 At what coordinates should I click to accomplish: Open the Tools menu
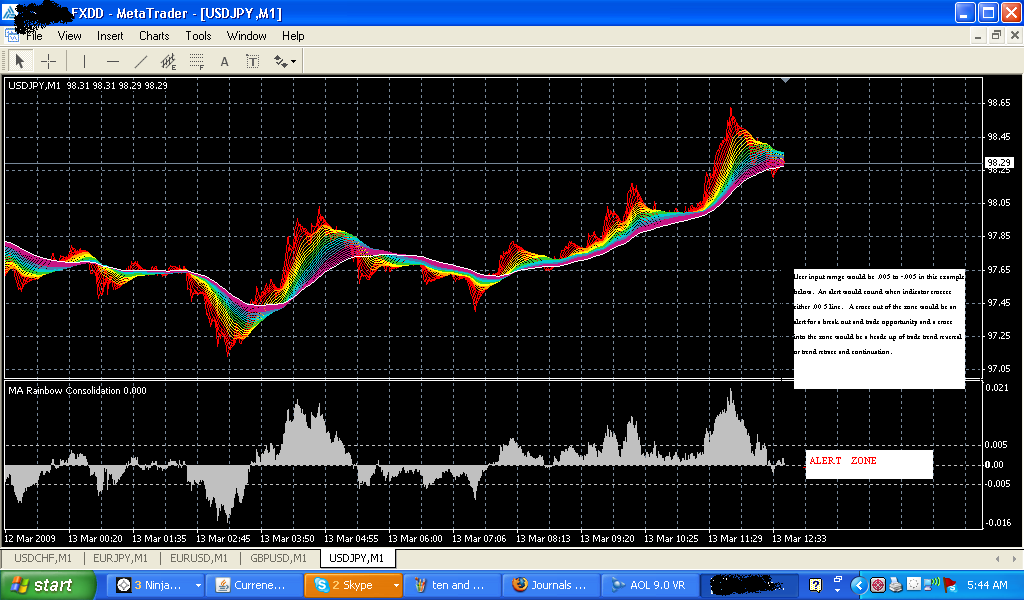pos(198,36)
